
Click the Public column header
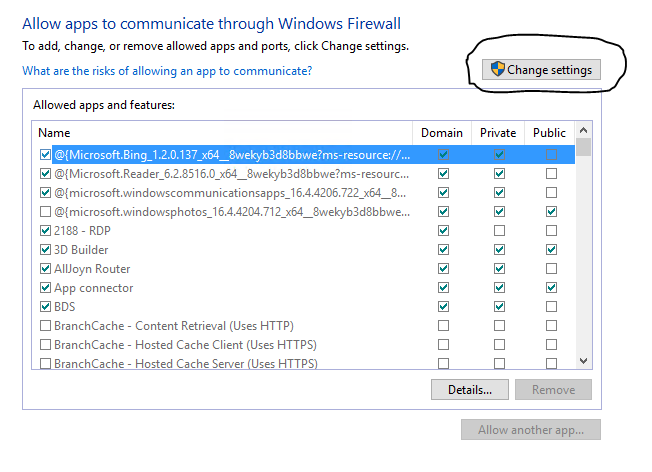[549, 133]
